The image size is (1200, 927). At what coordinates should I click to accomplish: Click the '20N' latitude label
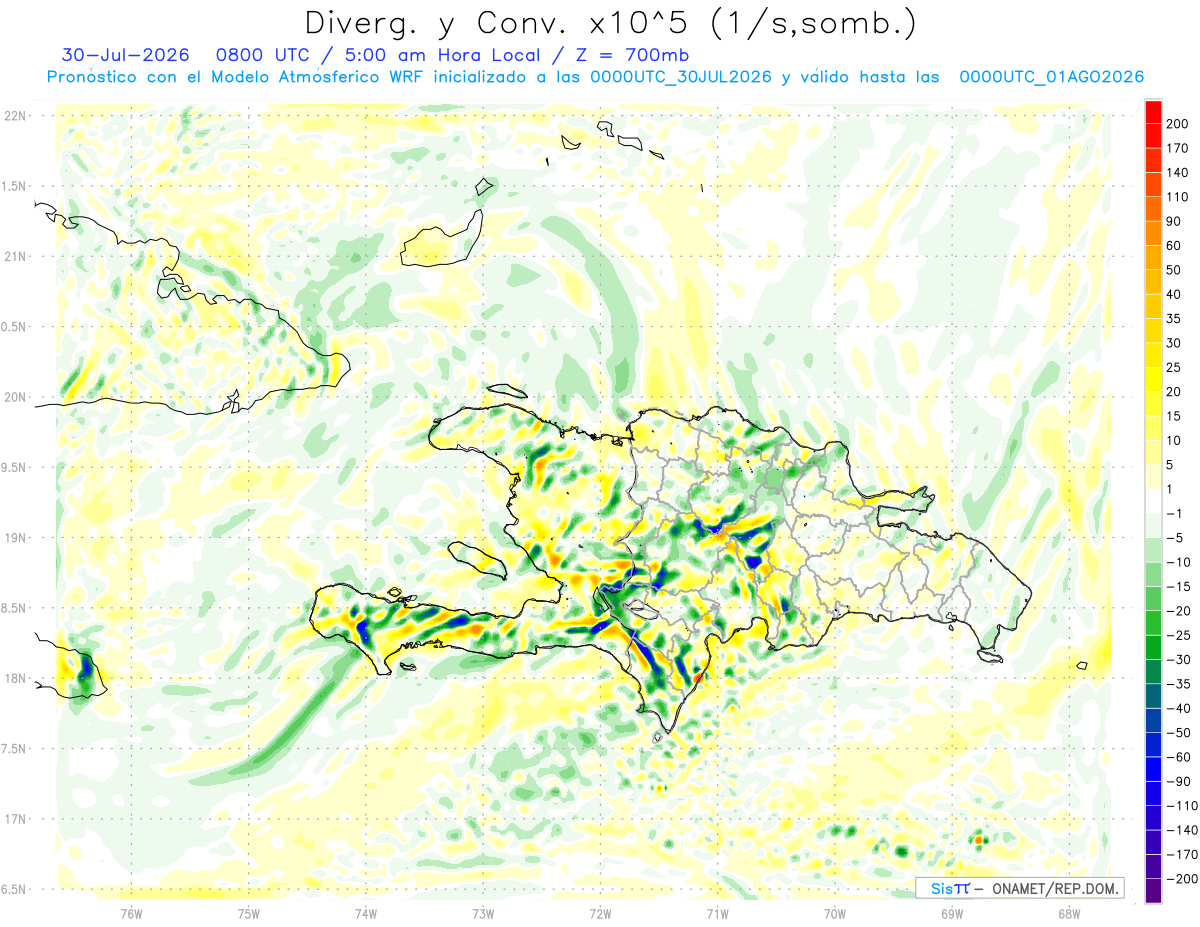(16, 397)
